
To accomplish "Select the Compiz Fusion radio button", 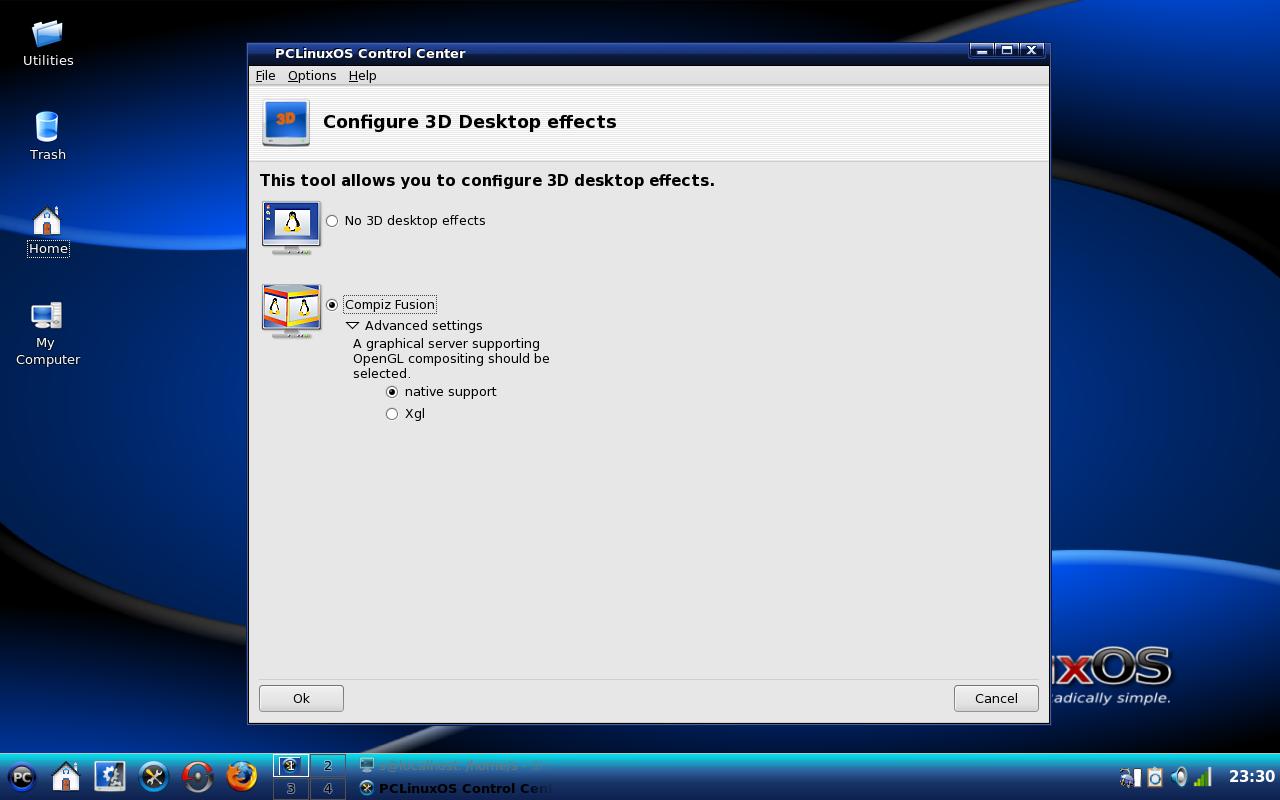I will tap(332, 305).
